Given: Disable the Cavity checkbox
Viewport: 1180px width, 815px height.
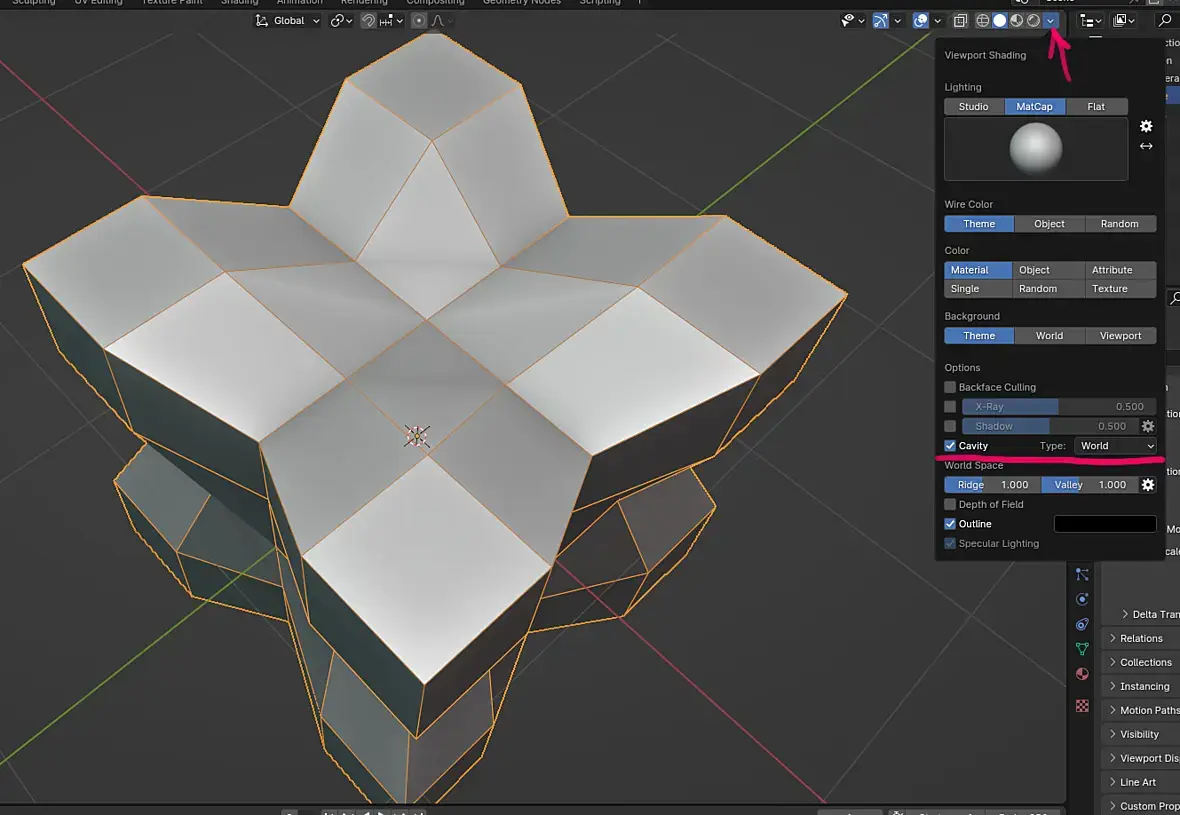Looking at the screenshot, I should coord(950,446).
